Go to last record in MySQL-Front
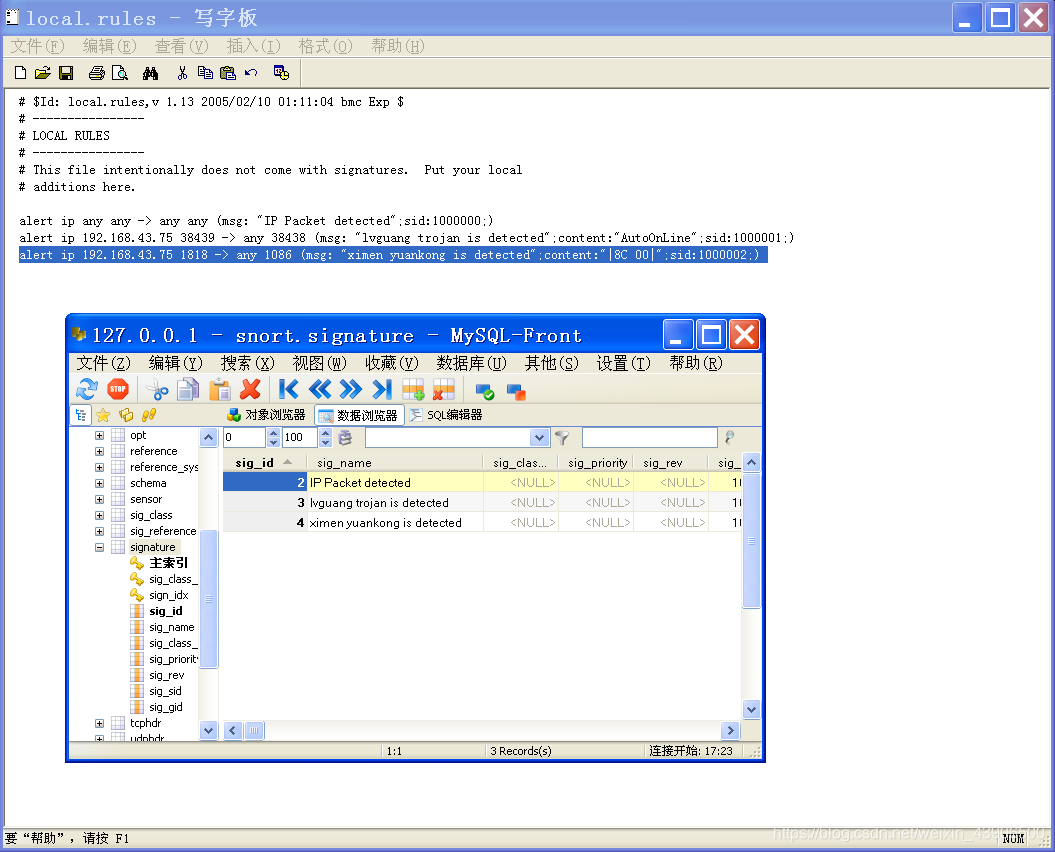The image size is (1055, 852). click(x=381, y=389)
